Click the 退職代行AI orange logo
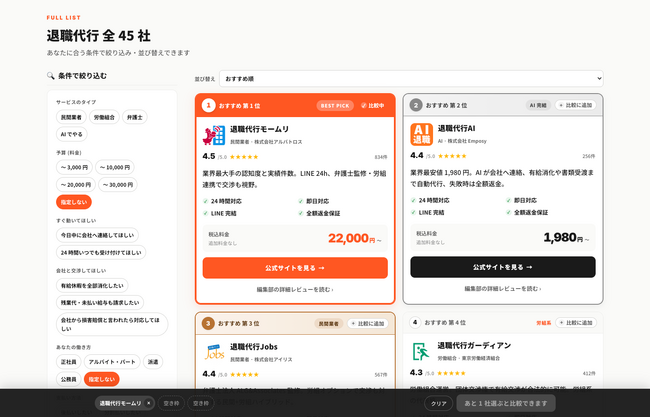This screenshot has height=417, width=650. [x=422, y=134]
